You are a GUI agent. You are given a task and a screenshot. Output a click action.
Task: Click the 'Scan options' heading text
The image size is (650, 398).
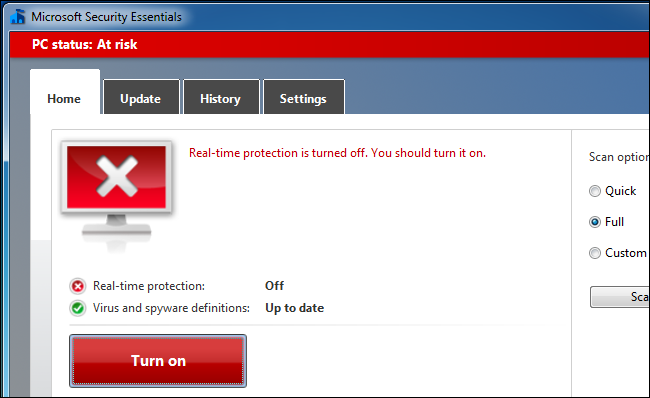coord(619,157)
